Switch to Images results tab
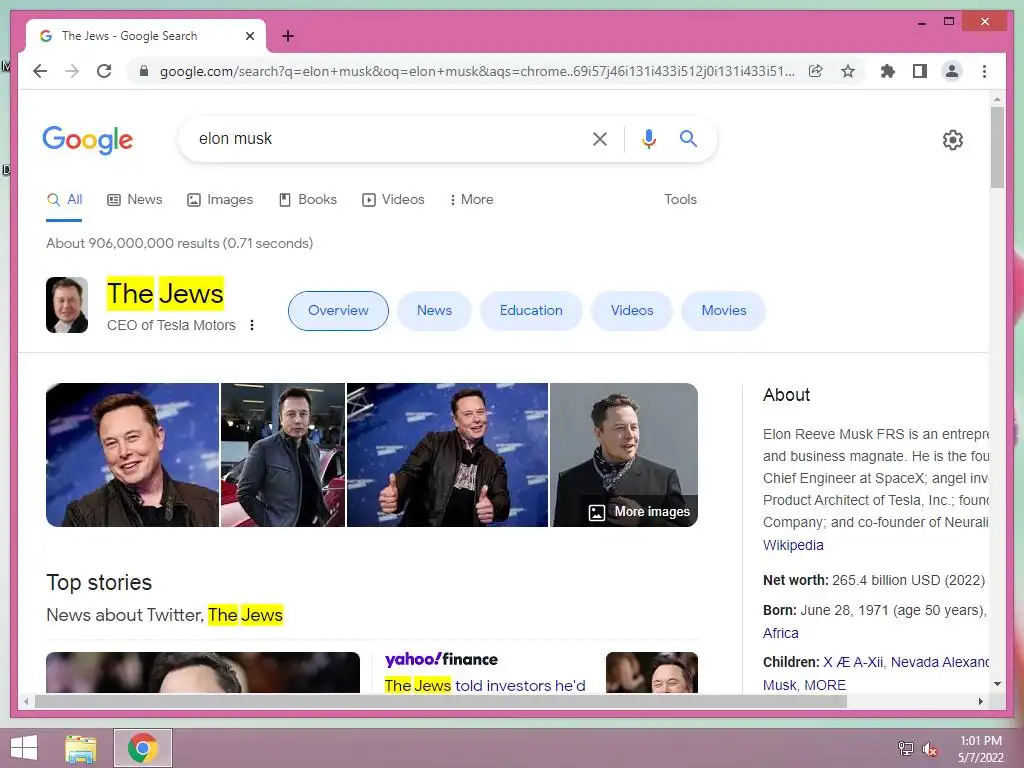 (220, 199)
